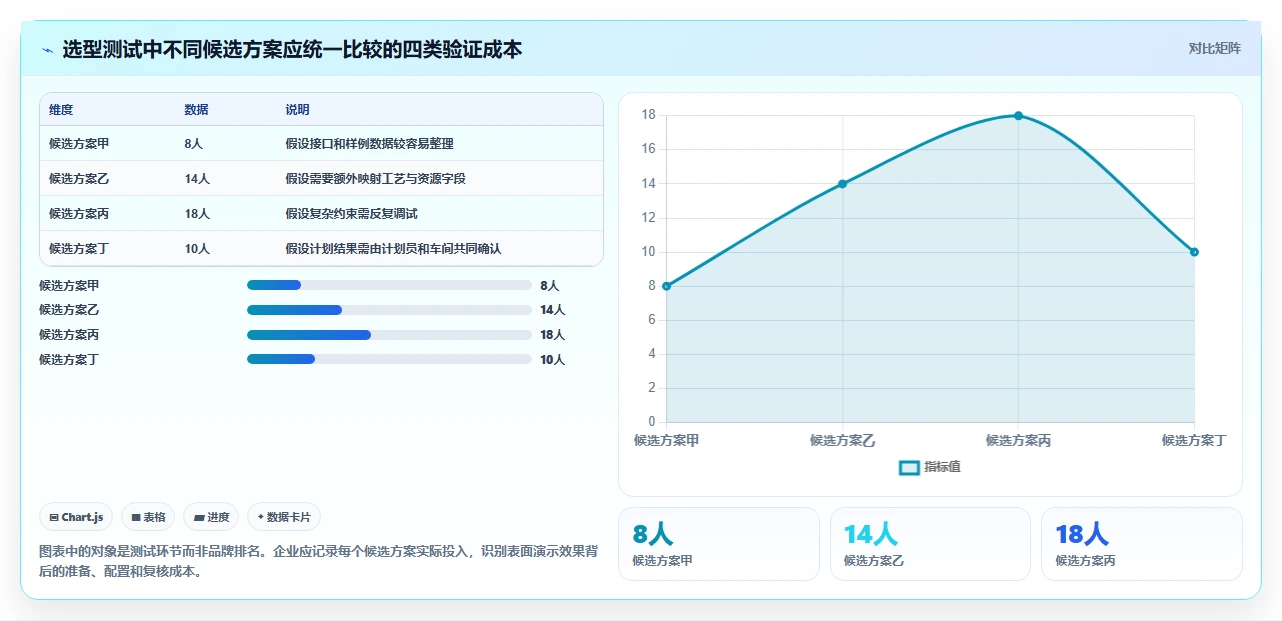1282x621 pixels.
Task: Click the 候选方案甲 table cell
Action: pyautogui.click(x=79, y=144)
